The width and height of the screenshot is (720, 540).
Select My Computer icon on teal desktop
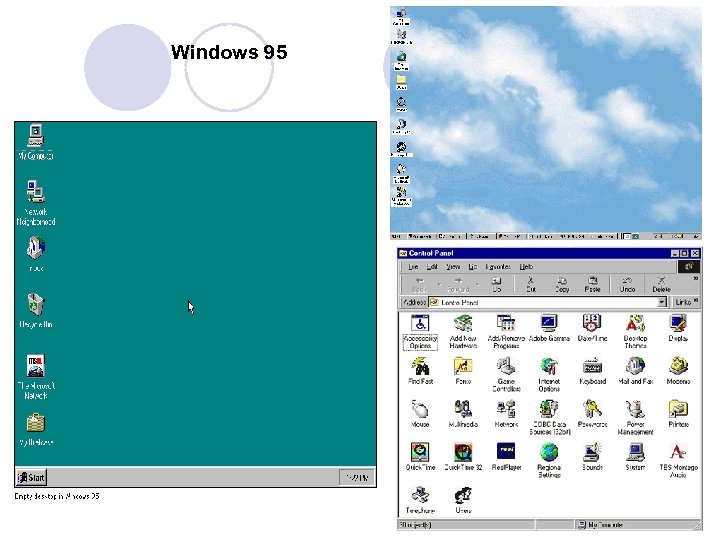[x=35, y=142]
